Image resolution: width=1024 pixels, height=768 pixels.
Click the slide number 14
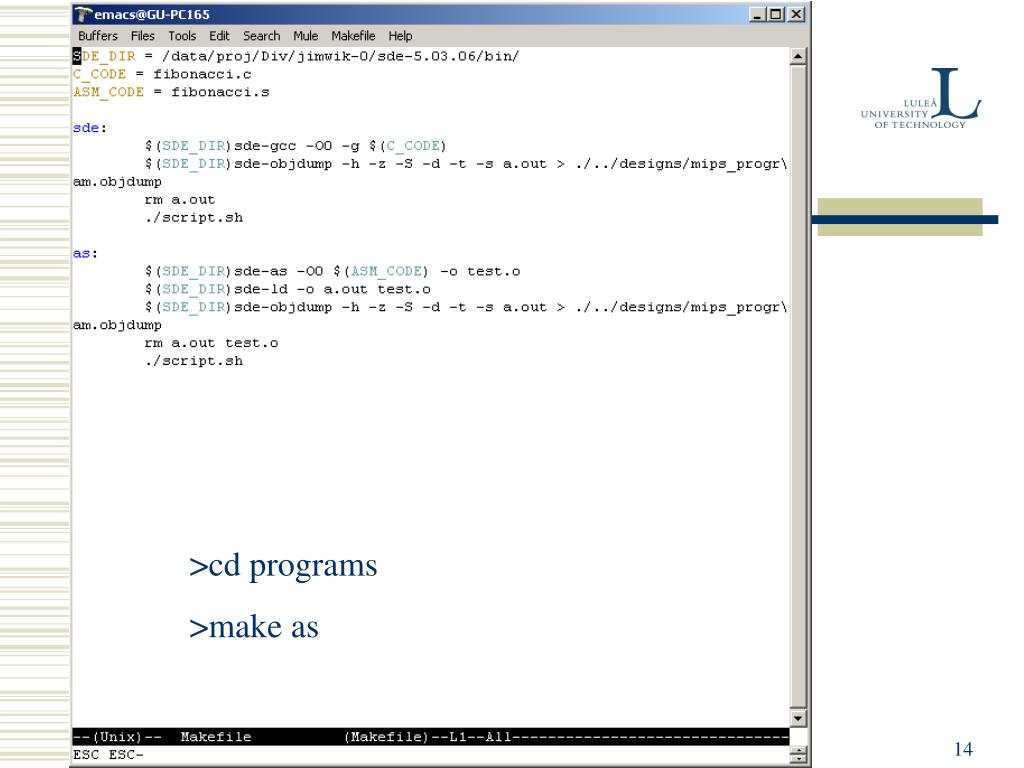963,749
